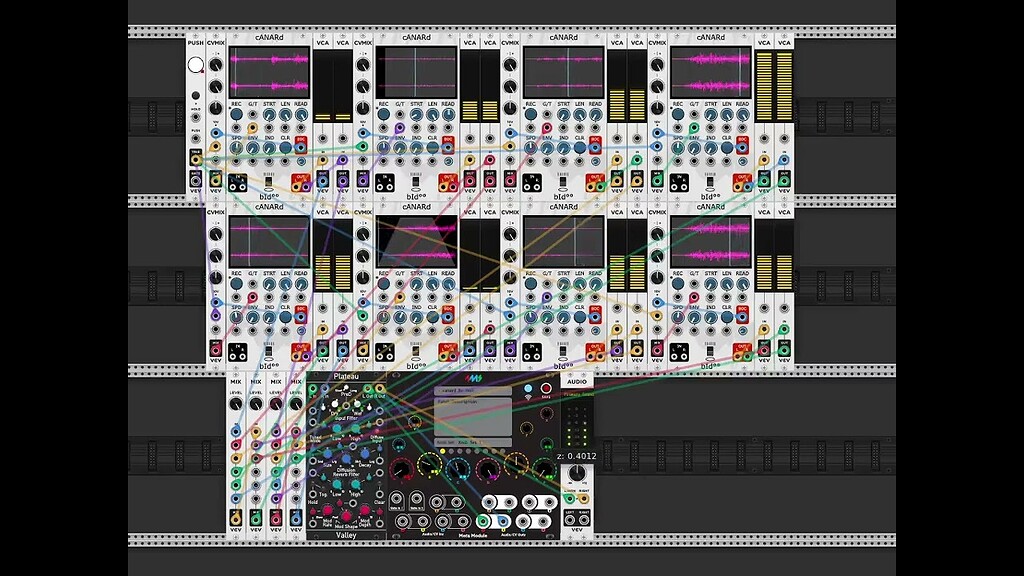
Task: Click the Plateau Diffusion knob
Action: 346,459
